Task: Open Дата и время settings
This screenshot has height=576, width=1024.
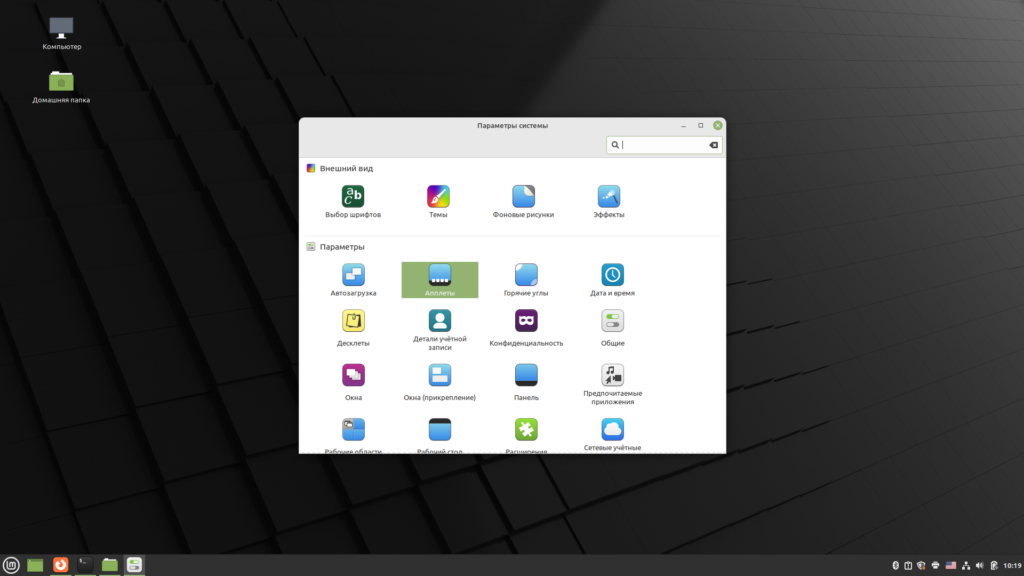Action: 612,275
